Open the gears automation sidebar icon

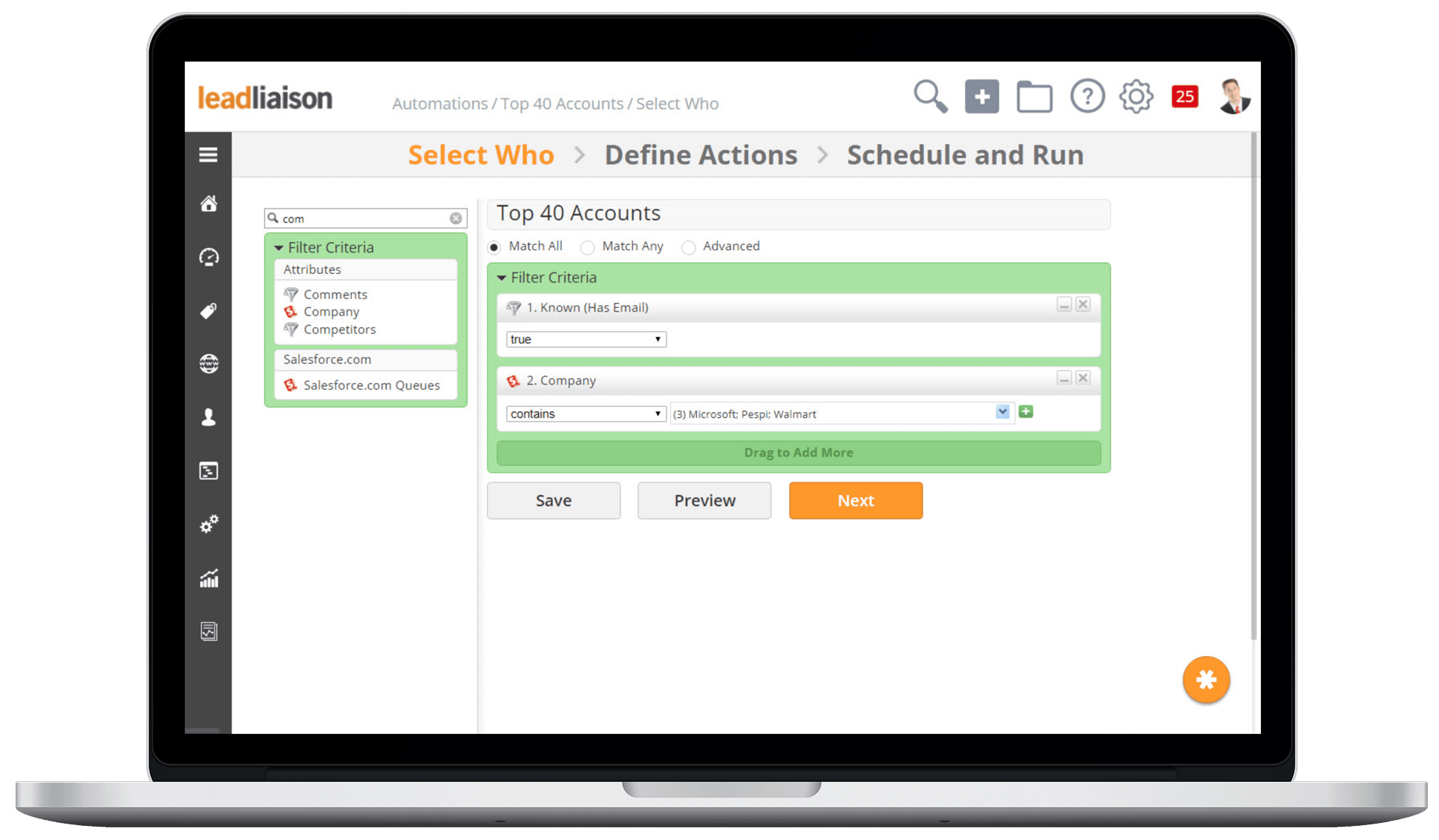(x=209, y=524)
